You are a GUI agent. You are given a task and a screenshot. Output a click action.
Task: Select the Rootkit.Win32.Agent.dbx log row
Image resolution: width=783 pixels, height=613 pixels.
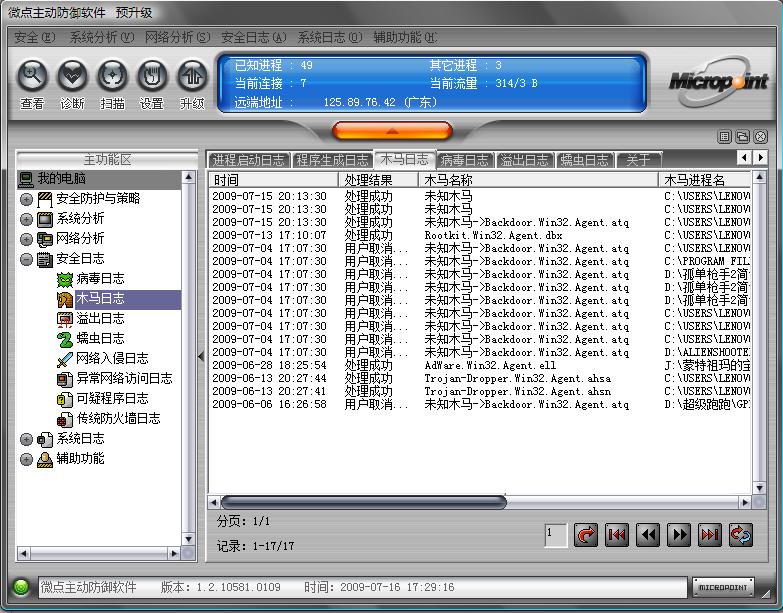point(480,235)
